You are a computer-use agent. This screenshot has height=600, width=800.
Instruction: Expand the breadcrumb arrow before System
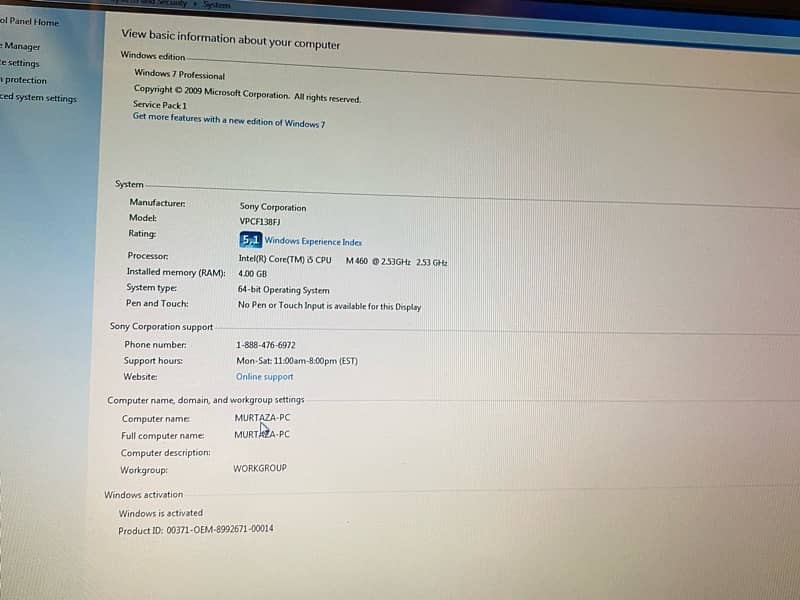pyautogui.click(x=196, y=5)
